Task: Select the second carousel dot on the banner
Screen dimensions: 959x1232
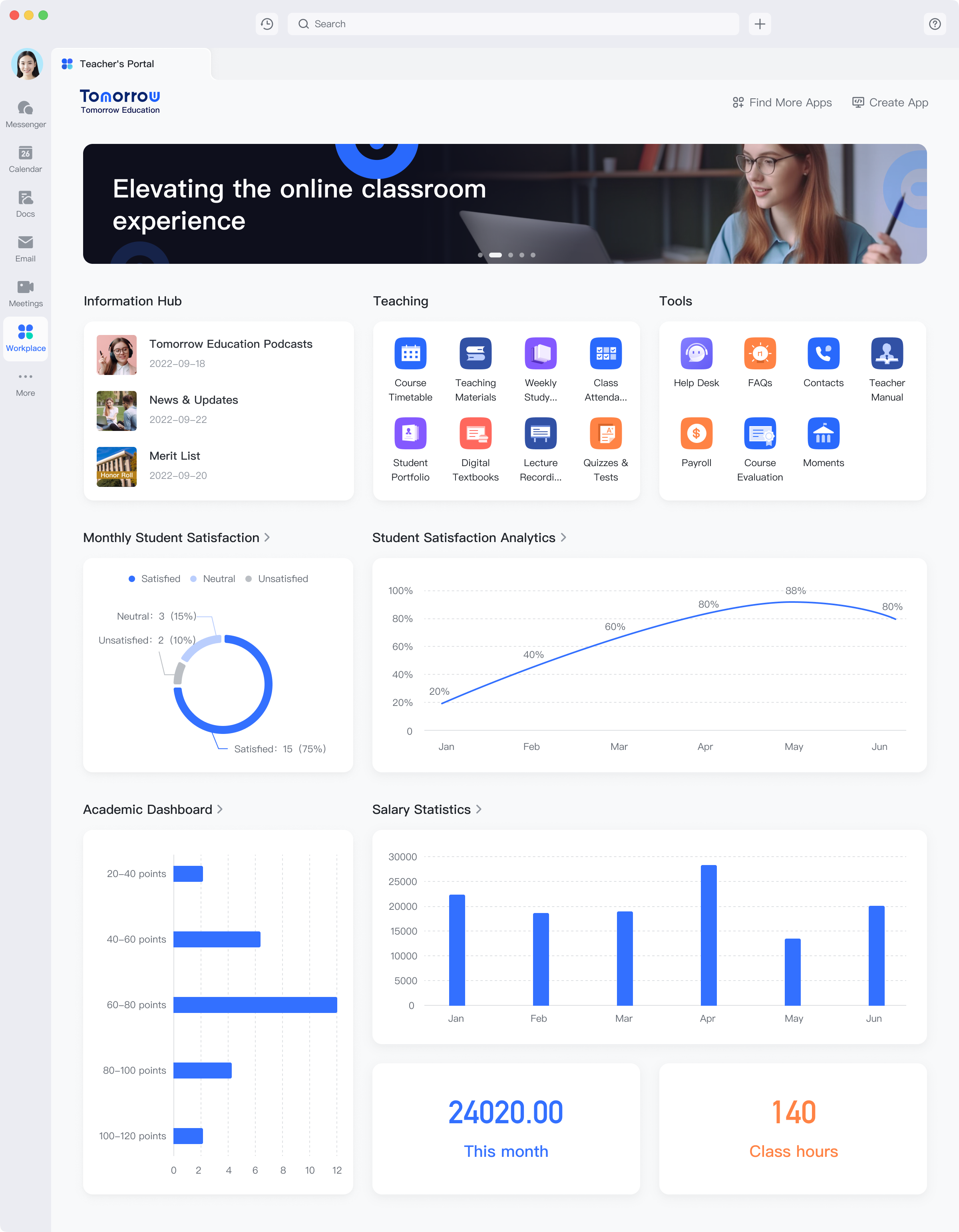Action: pyautogui.click(x=495, y=255)
